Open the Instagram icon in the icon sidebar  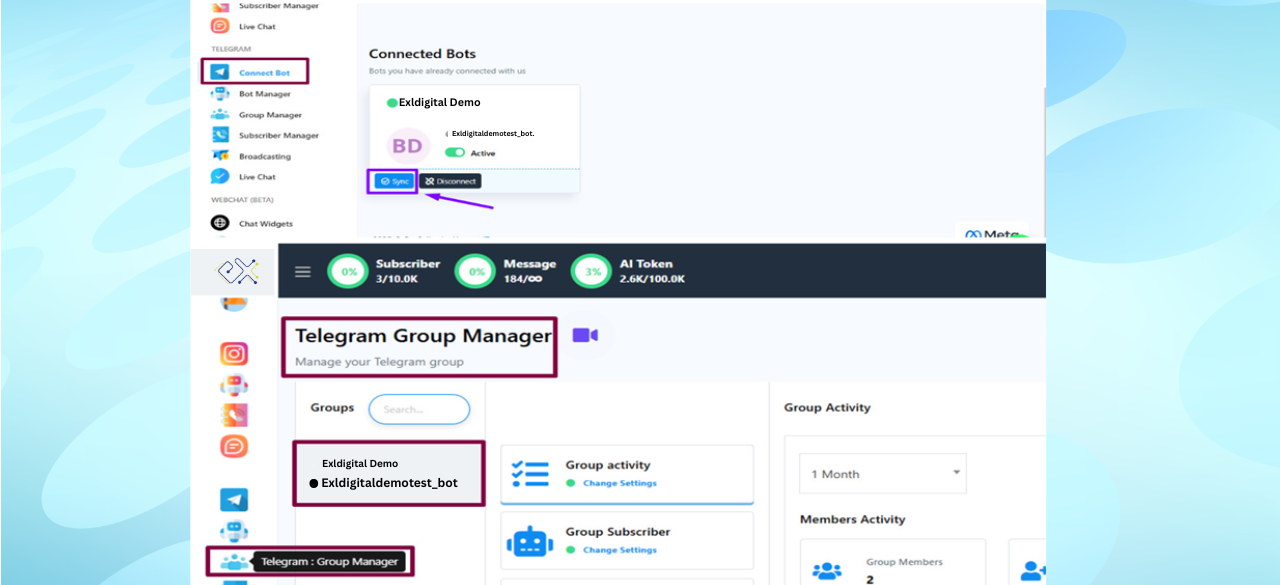234,354
